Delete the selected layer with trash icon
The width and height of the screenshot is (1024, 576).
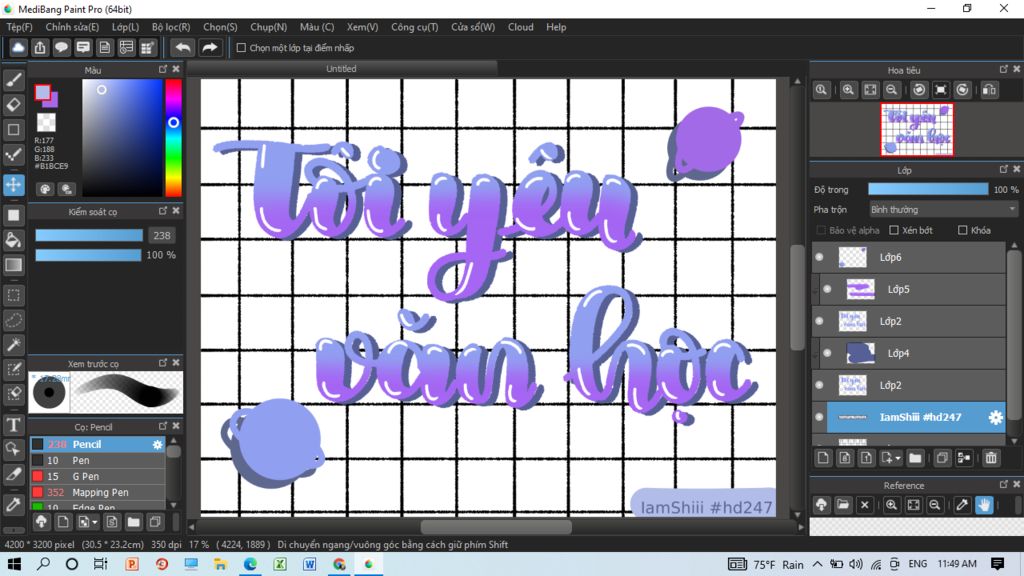coord(991,458)
